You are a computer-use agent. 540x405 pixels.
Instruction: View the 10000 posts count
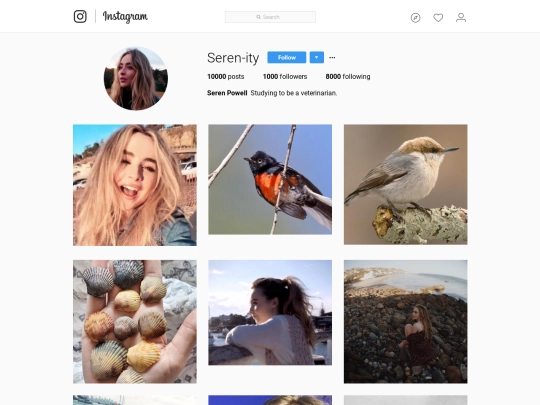click(x=226, y=76)
